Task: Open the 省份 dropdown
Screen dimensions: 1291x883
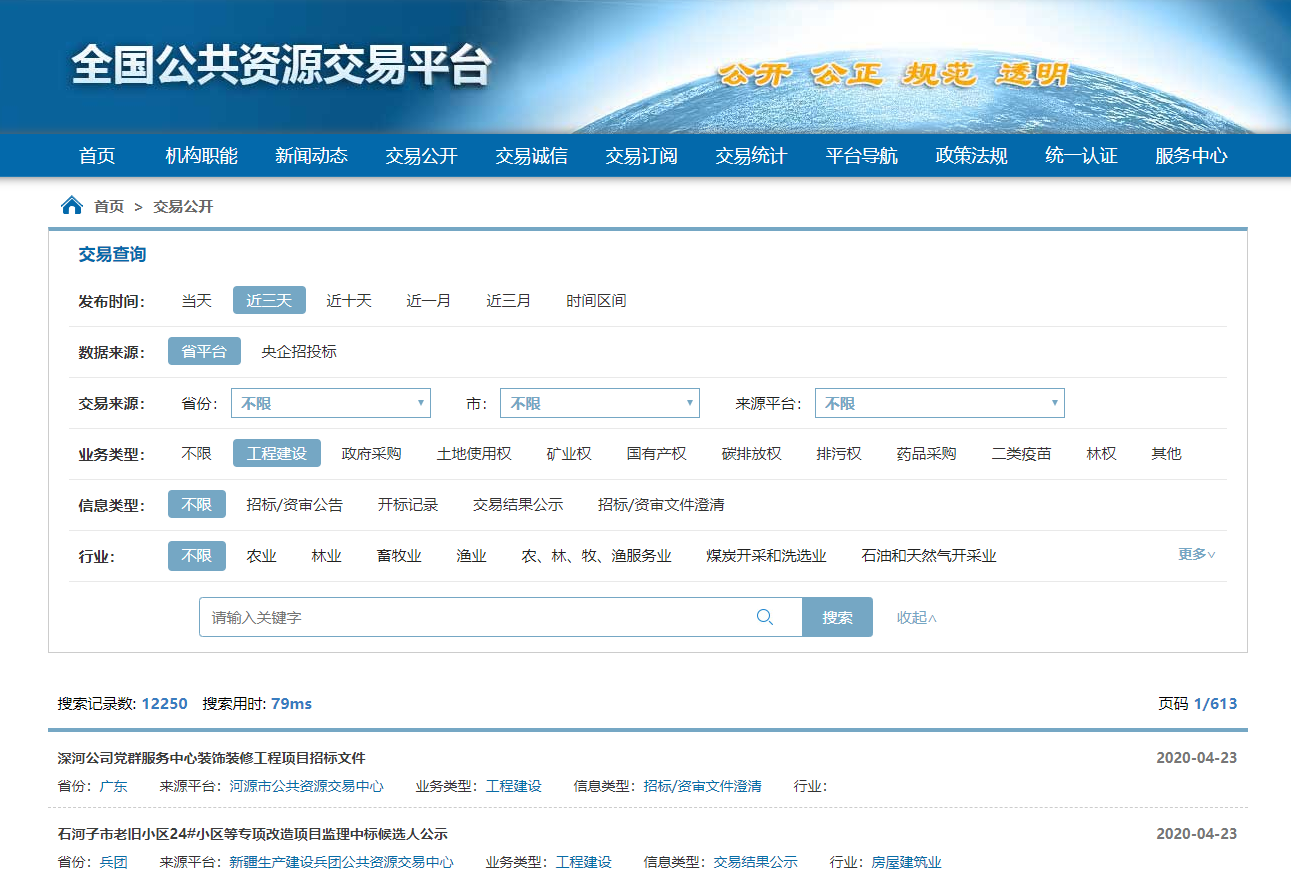Action: 331,403
